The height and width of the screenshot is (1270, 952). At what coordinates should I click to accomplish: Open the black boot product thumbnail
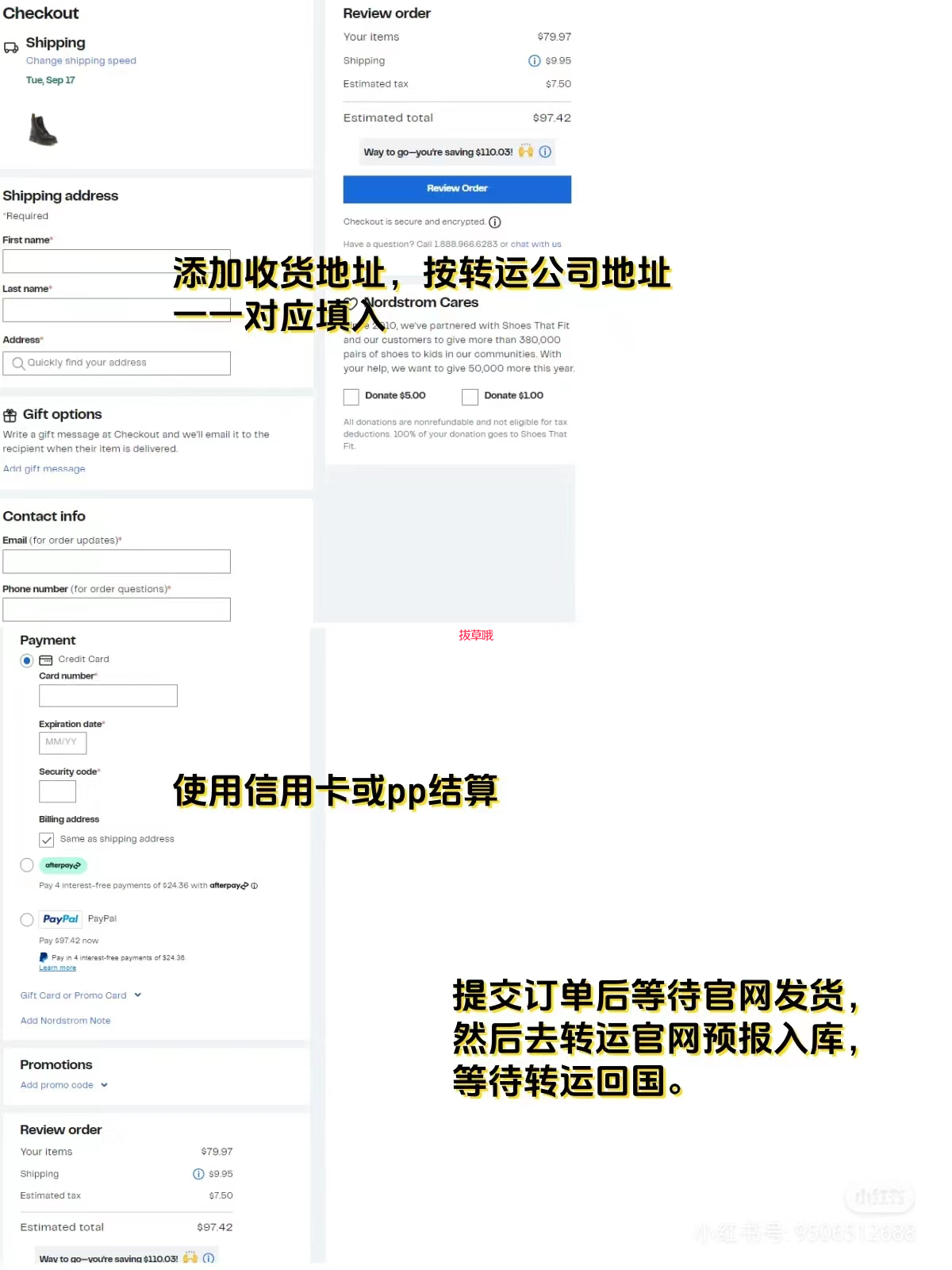click(x=43, y=129)
